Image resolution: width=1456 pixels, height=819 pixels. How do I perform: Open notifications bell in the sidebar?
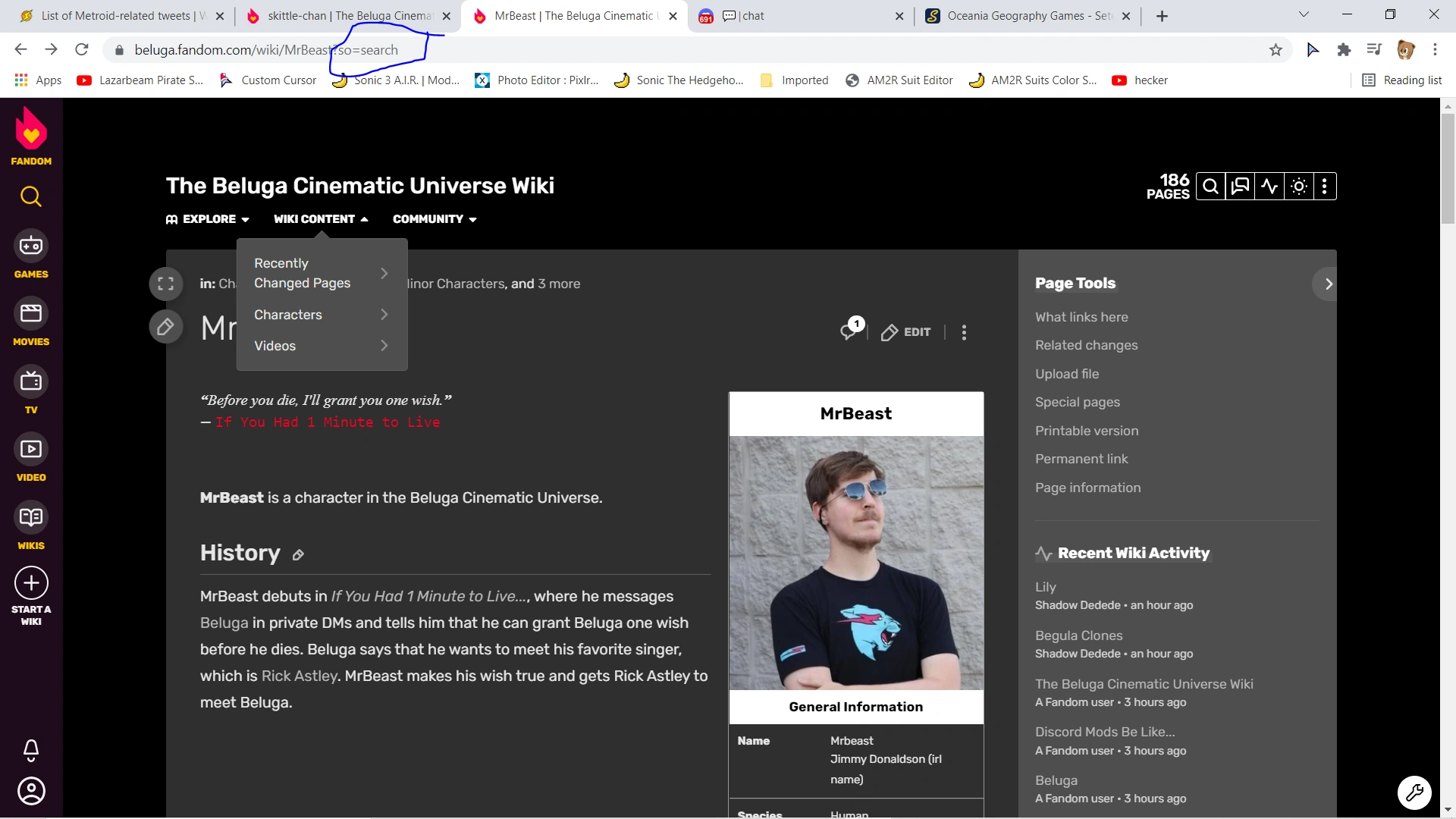pyautogui.click(x=30, y=751)
